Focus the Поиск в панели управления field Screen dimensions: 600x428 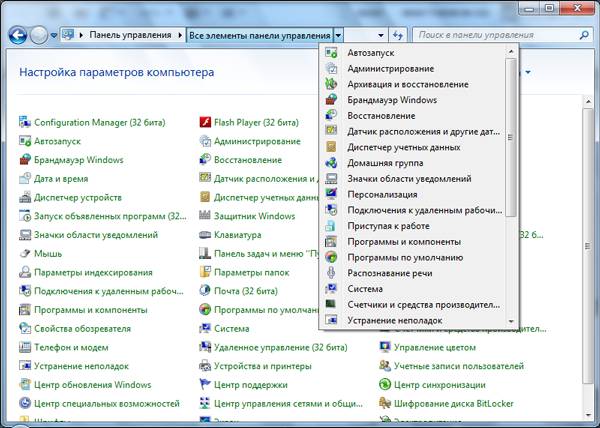pyautogui.click(x=495, y=35)
